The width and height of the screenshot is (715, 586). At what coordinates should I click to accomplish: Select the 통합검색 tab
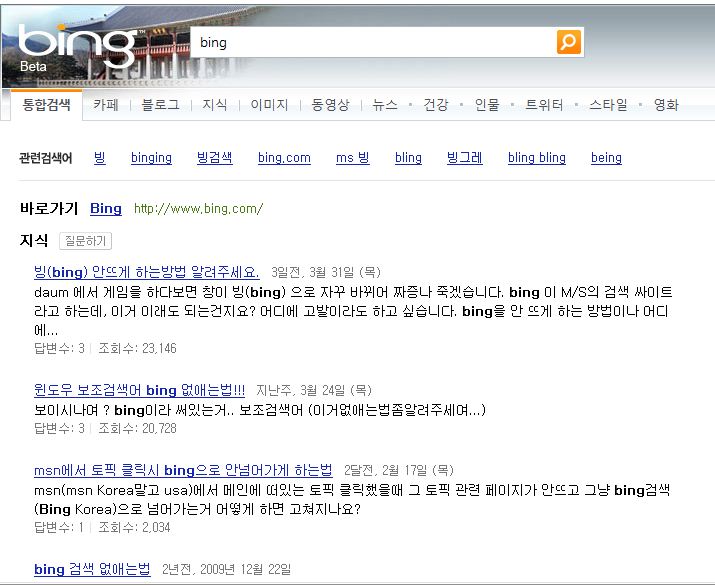pyautogui.click(x=47, y=105)
